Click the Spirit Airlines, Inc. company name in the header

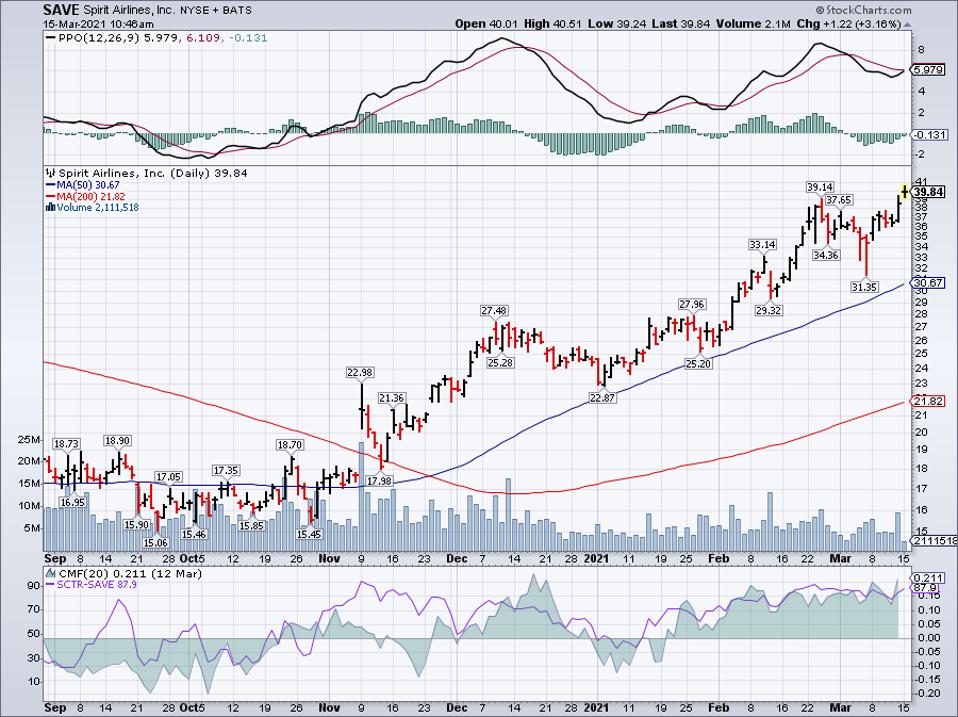point(128,10)
